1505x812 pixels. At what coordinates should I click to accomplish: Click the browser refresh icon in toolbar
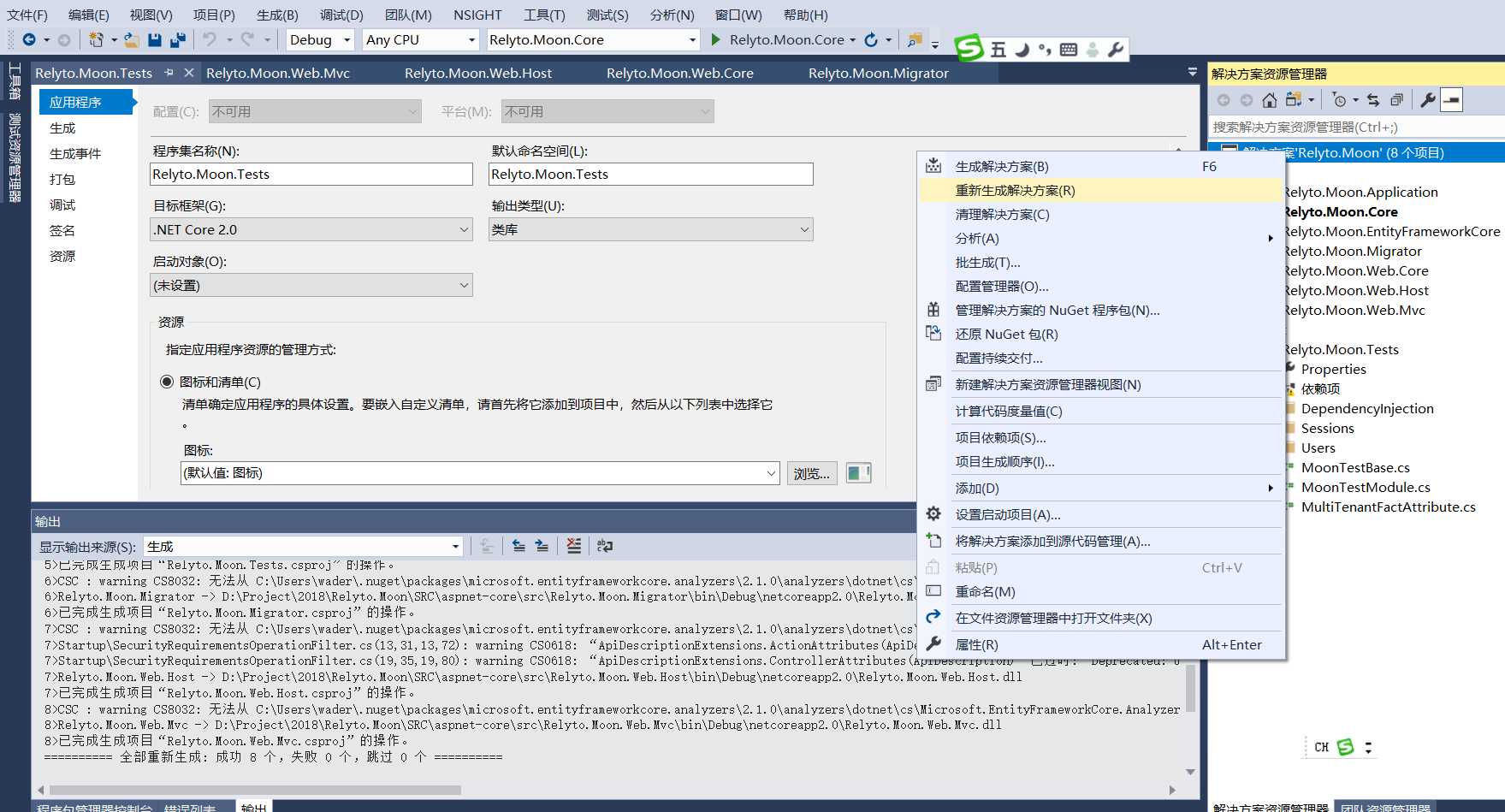click(x=871, y=39)
